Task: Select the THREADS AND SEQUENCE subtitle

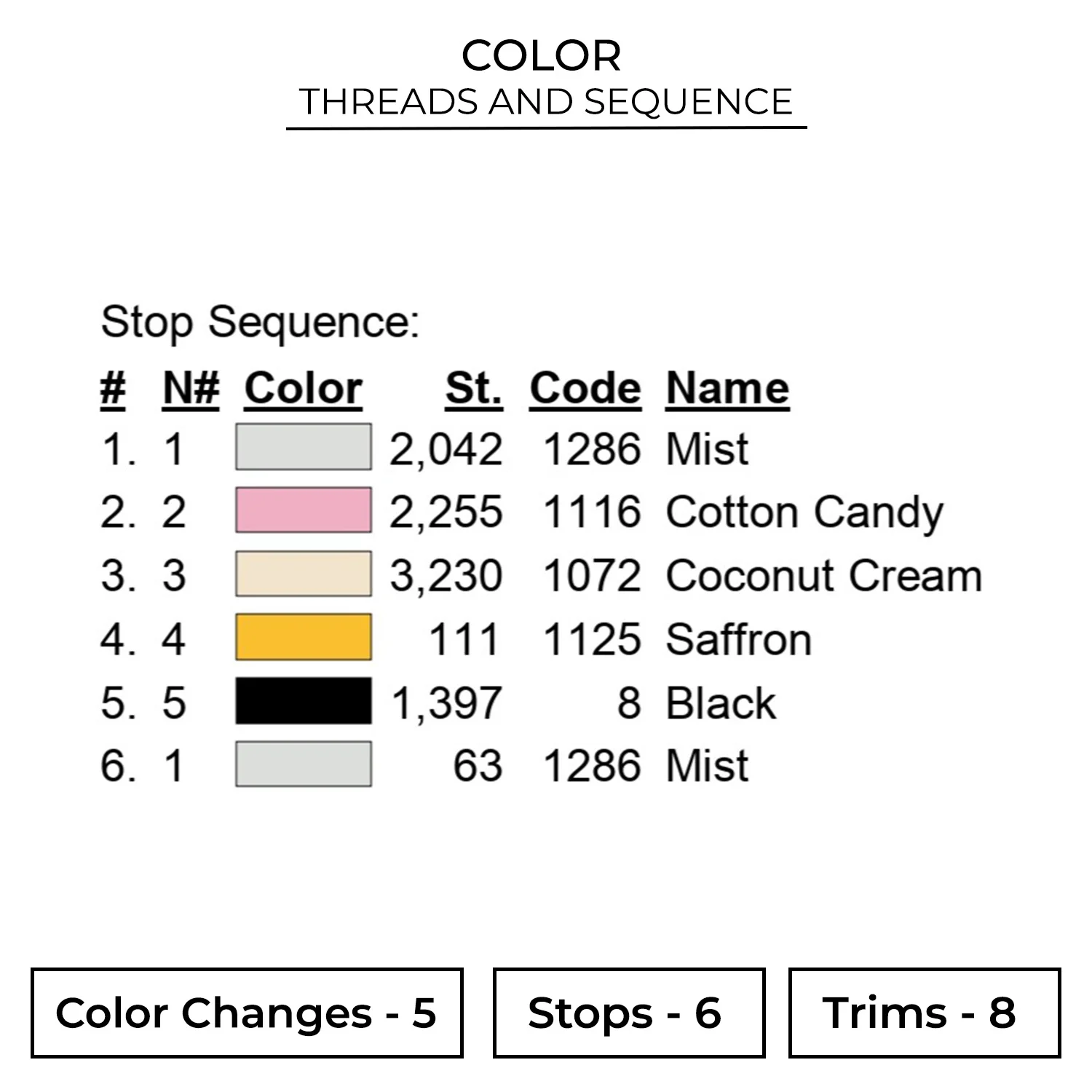Action: pyautogui.click(x=546, y=101)
